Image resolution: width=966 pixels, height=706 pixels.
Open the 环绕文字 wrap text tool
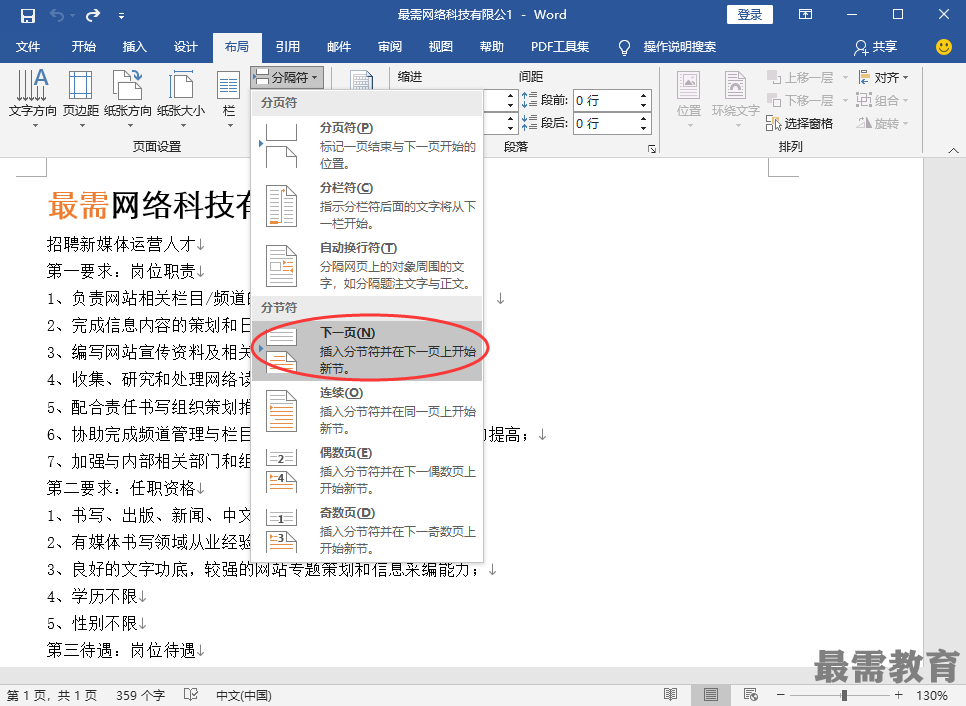click(736, 99)
